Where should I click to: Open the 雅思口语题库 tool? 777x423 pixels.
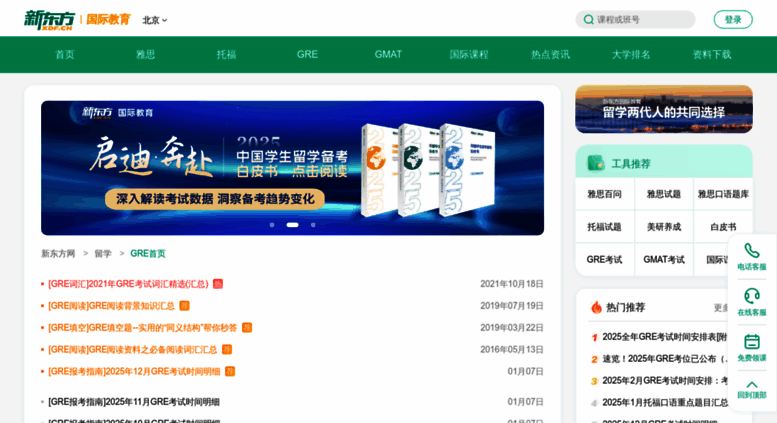click(723, 194)
